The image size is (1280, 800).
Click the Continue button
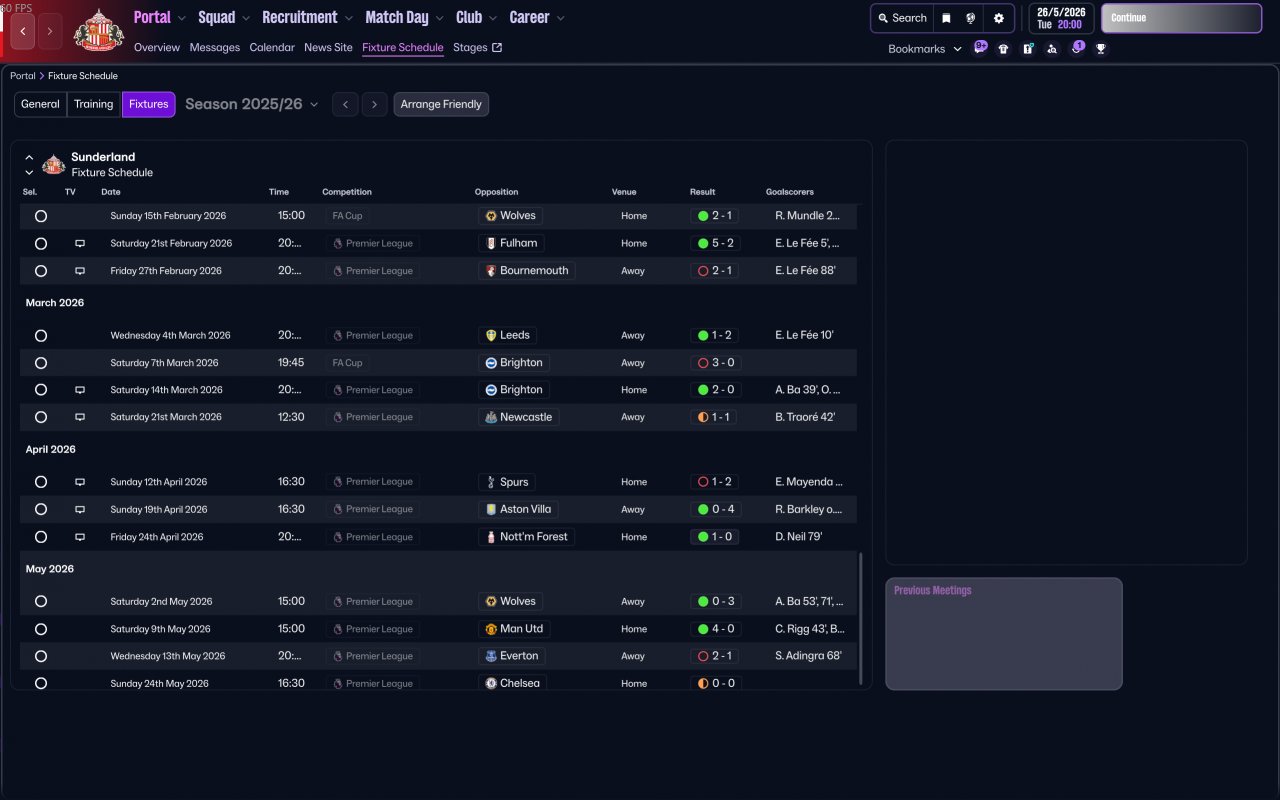pyautogui.click(x=1181, y=18)
